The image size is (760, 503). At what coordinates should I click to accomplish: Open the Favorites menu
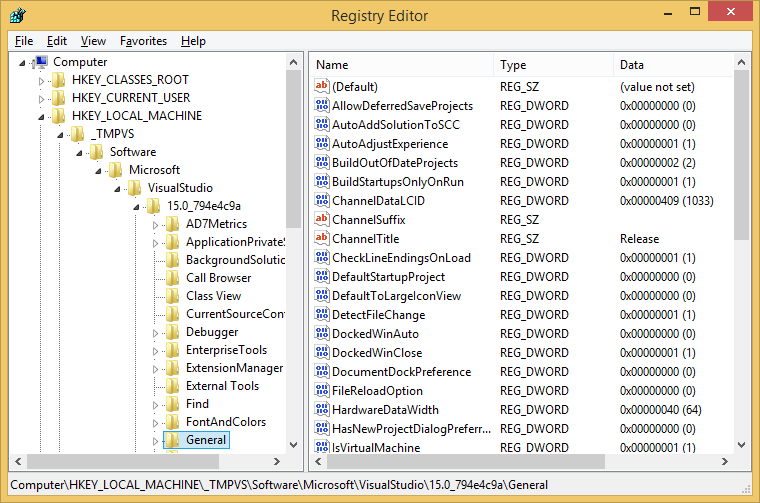pyautogui.click(x=143, y=41)
